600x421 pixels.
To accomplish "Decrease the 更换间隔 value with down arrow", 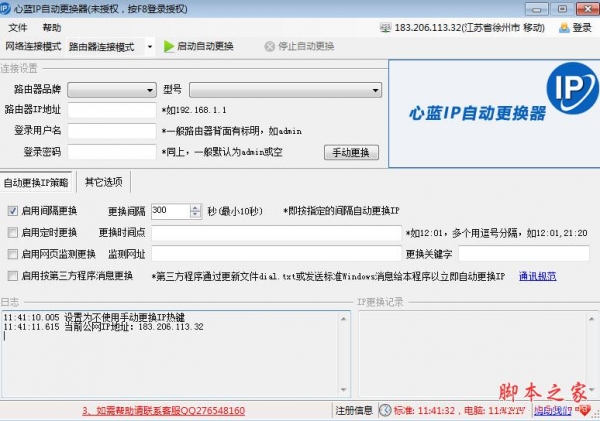I will pos(195,215).
